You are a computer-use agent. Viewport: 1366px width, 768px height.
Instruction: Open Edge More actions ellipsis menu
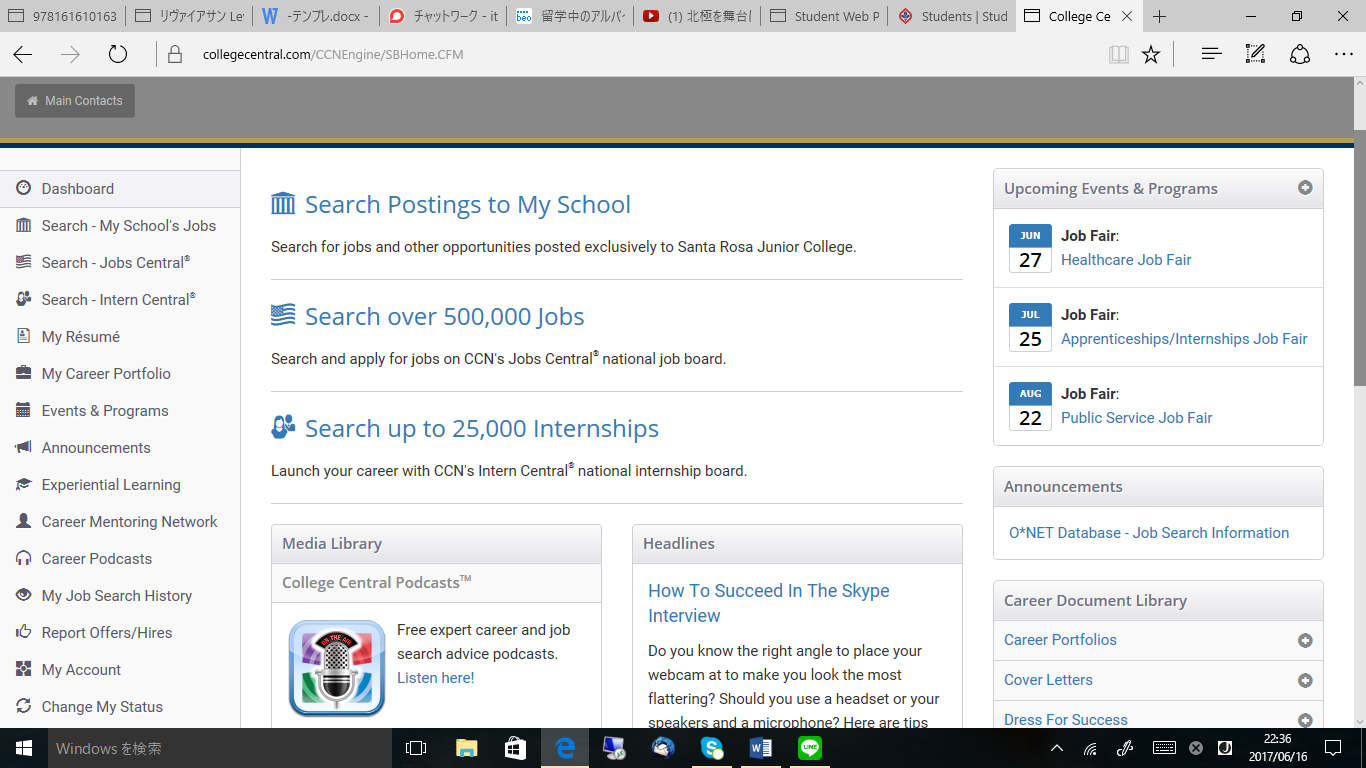[x=1343, y=54]
